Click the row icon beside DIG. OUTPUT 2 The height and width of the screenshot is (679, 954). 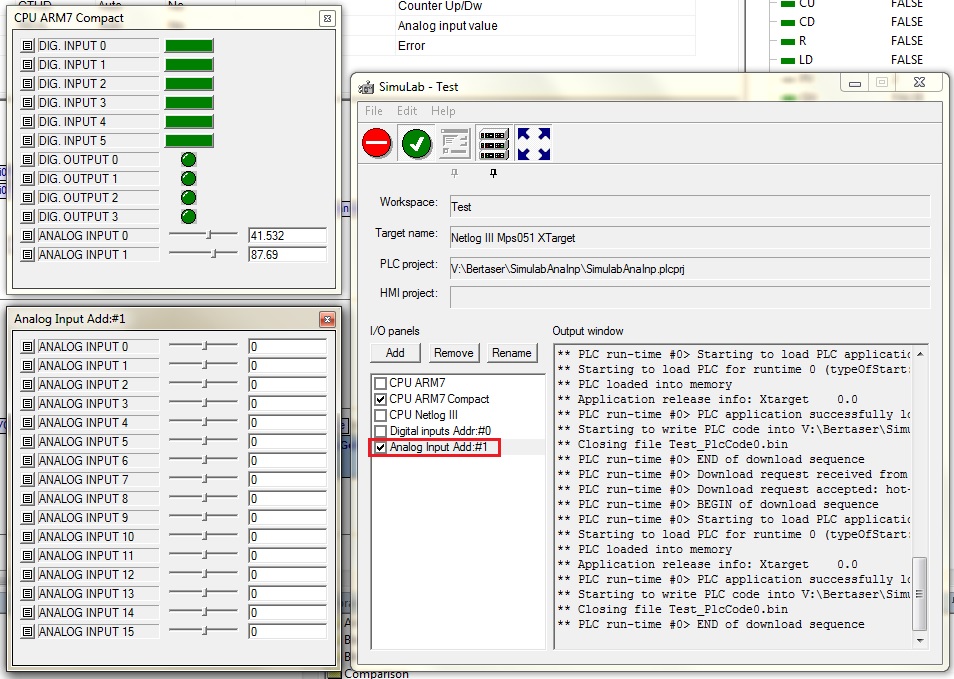pyautogui.click(x=27, y=198)
